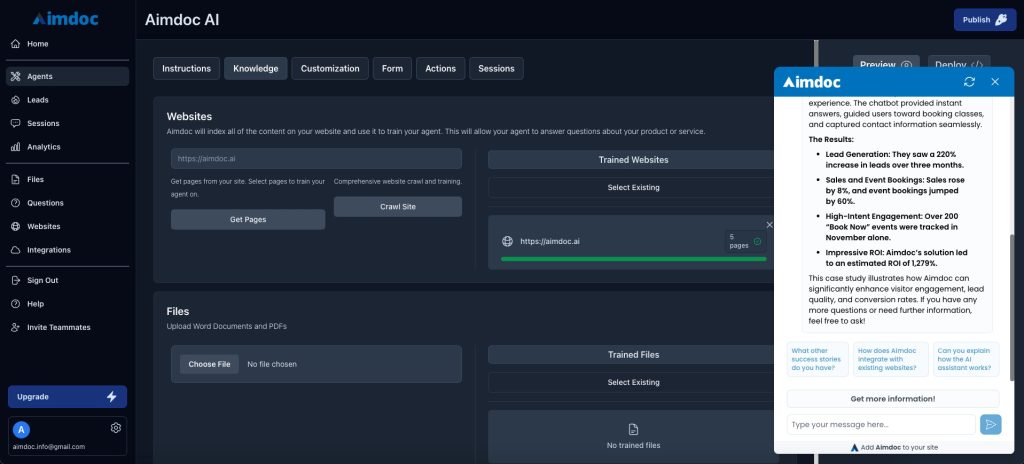Click the Aimdoc logo in sidebar
Viewport: 1024px width, 464px height.
[x=65, y=18]
